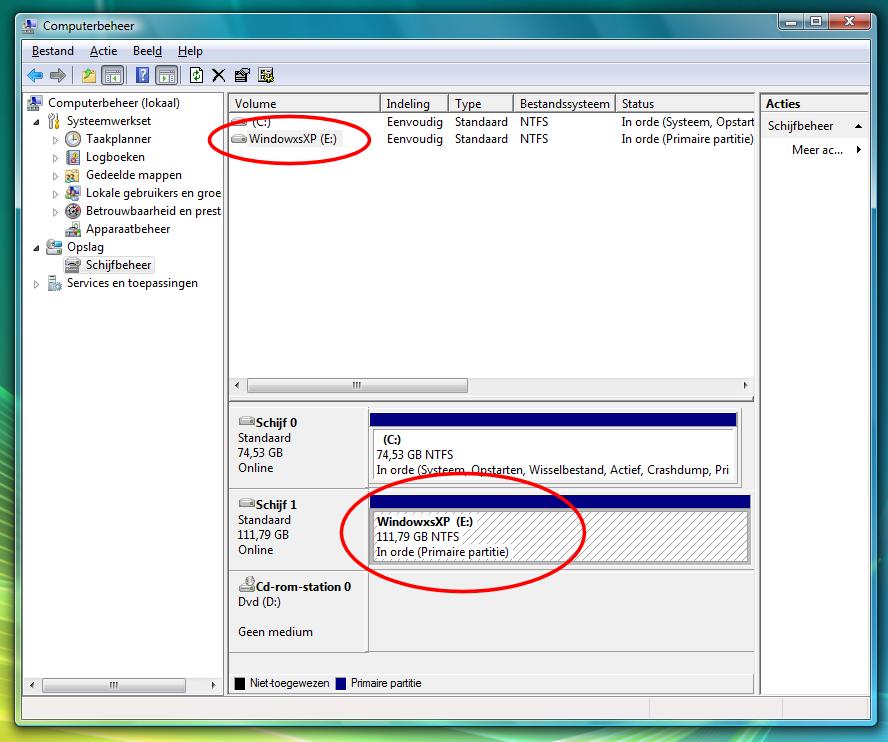Click the blue Back arrow in toolbar

point(35,75)
